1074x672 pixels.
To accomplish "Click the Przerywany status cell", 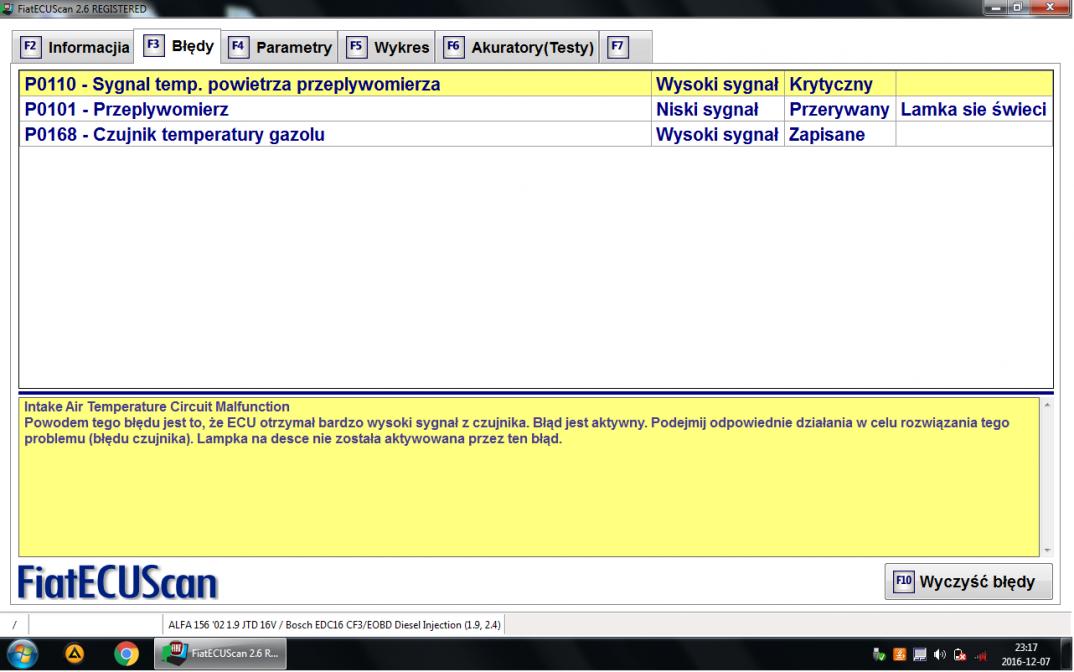I will click(839, 109).
